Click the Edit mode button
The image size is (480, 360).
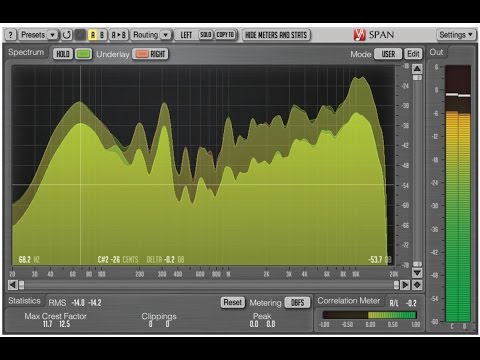click(x=413, y=54)
